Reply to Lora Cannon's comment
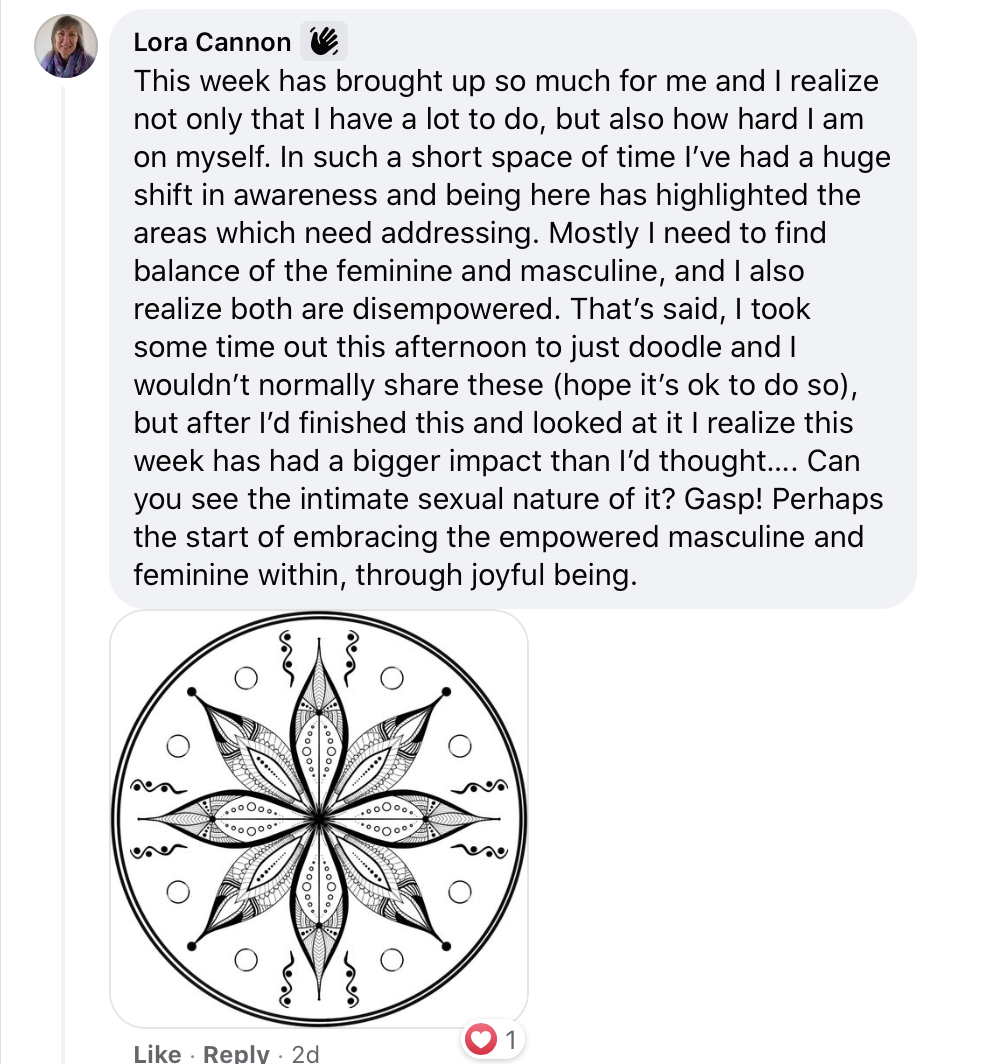This screenshot has width=998, height=1064. tap(236, 1053)
